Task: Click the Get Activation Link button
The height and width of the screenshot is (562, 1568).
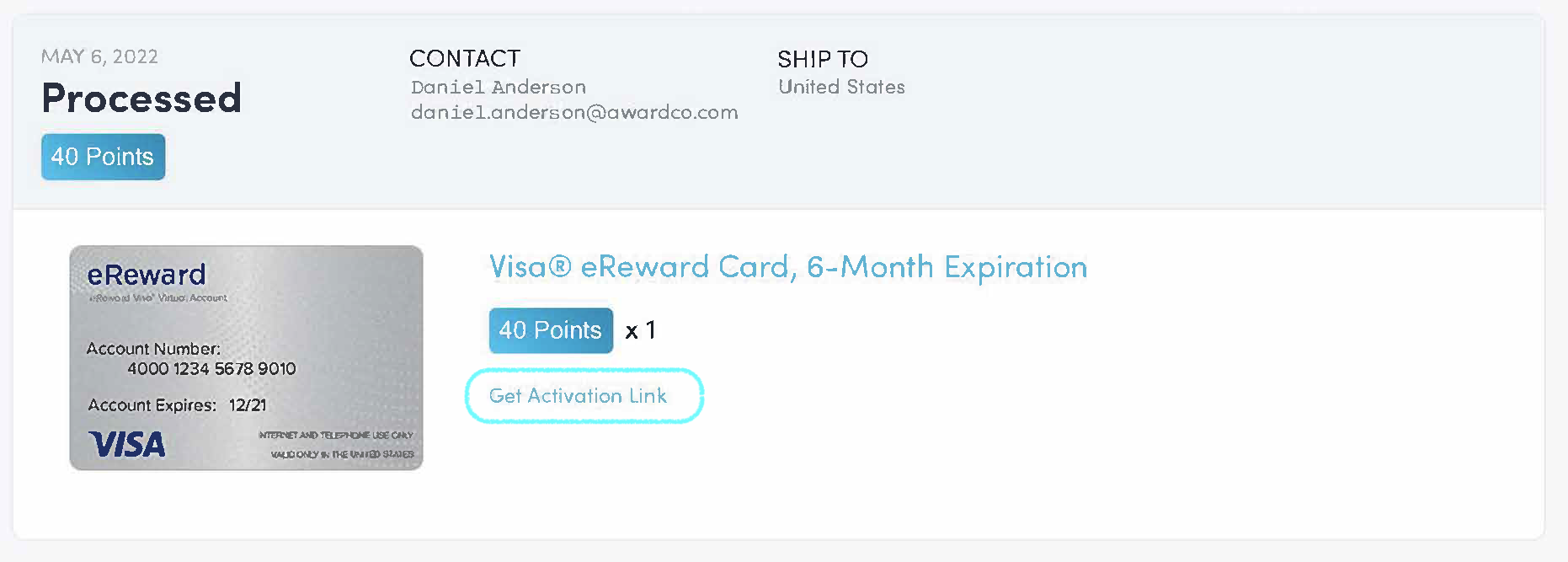Action: tap(584, 395)
